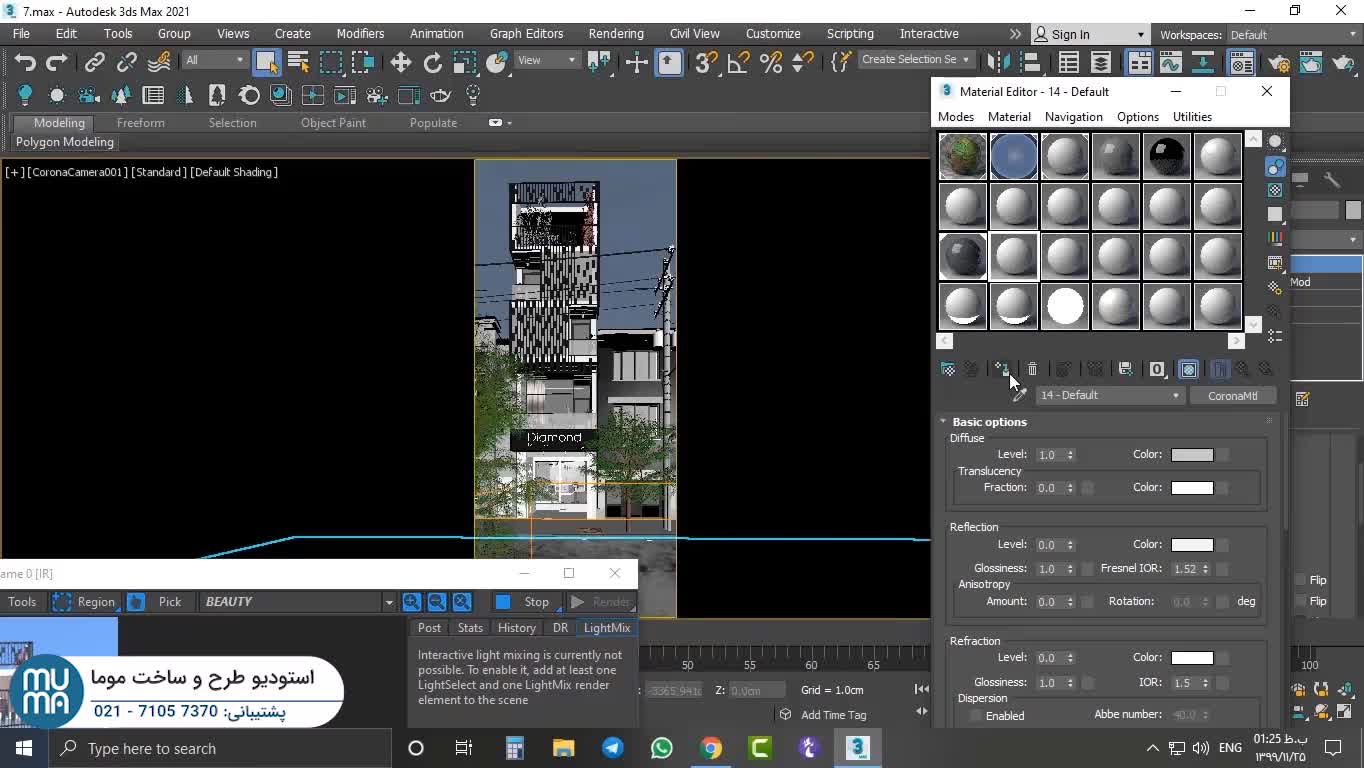Click the Undo arrow in main toolbar

coord(25,63)
